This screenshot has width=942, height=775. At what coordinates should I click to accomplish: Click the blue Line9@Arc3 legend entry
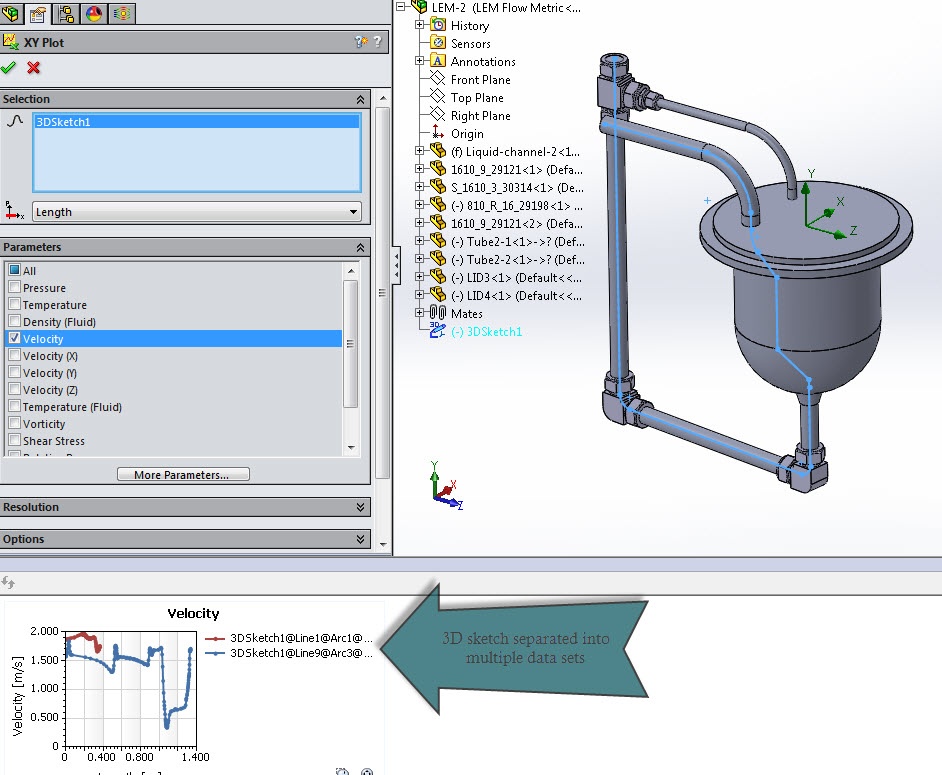point(289,653)
